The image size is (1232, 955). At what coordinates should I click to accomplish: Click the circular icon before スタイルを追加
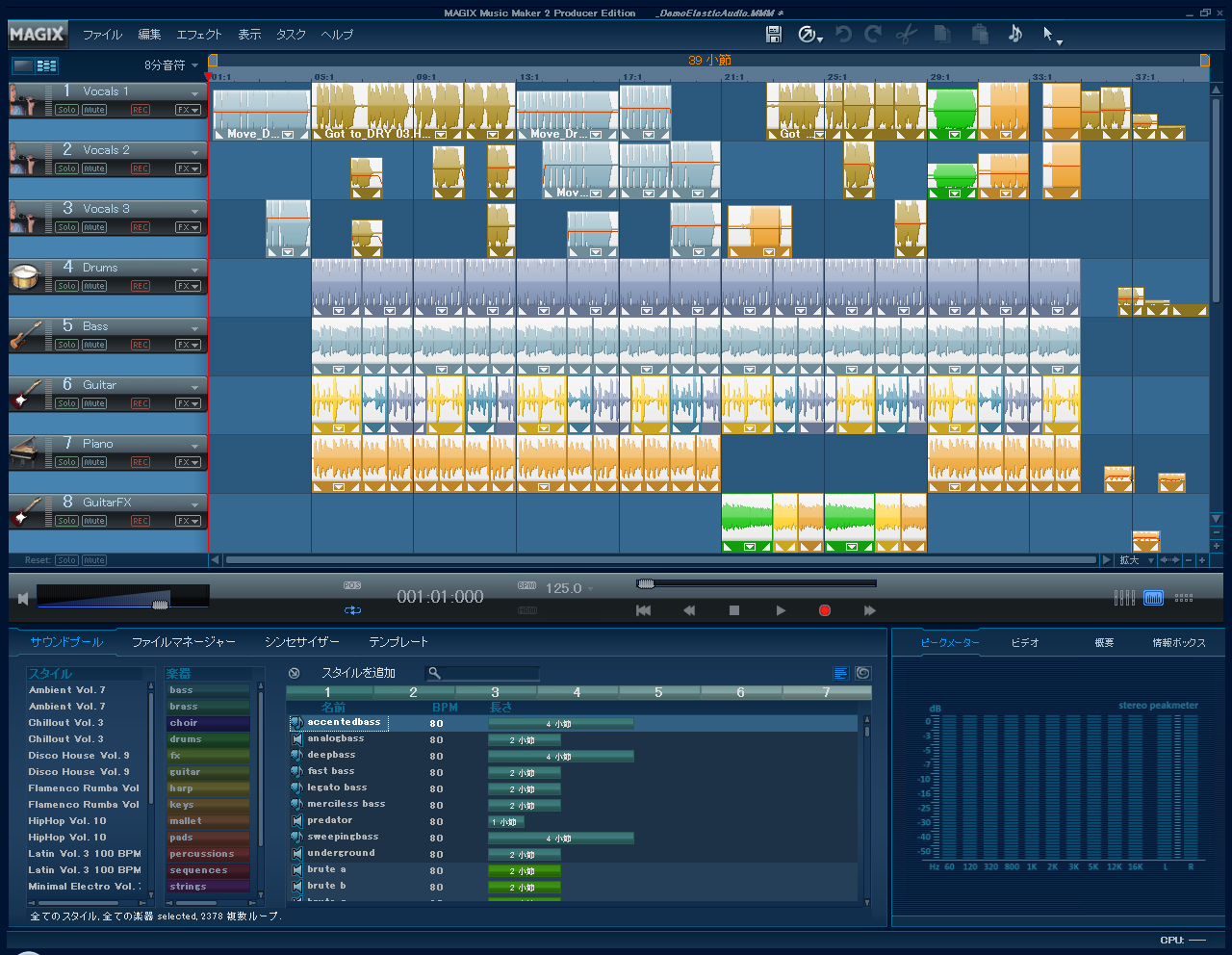point(295,673)
